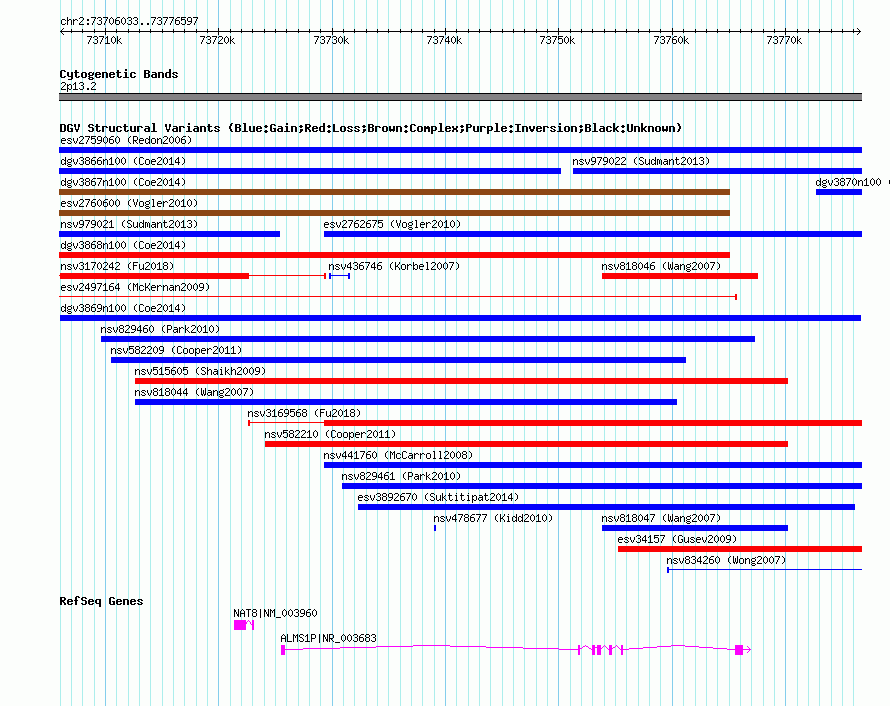Click nsv979021 (Sudmant2013) blue bar
890x706 pixels.
click(169, 234)
